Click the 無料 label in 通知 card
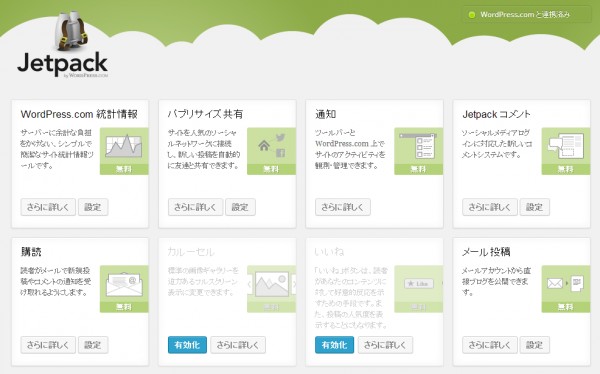The width and height of the screenshot is (600, 374). click(x=418, y=169)
